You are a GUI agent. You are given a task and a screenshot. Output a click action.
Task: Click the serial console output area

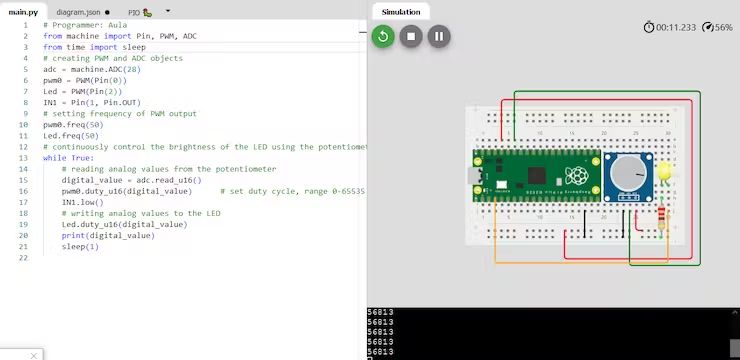click(547, 334)
